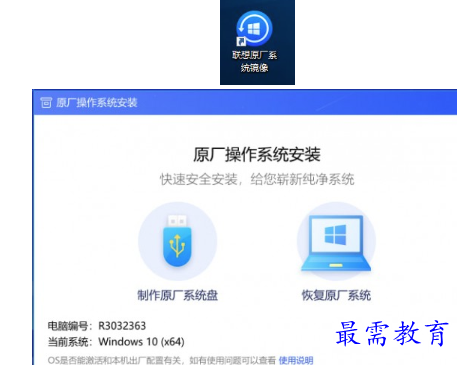Image resolution: width=457 pixels, height=365 pixels.
Task: Click the subtitle 快速安全安装，给您崭新纯净系统
Action: click(257, 179)
